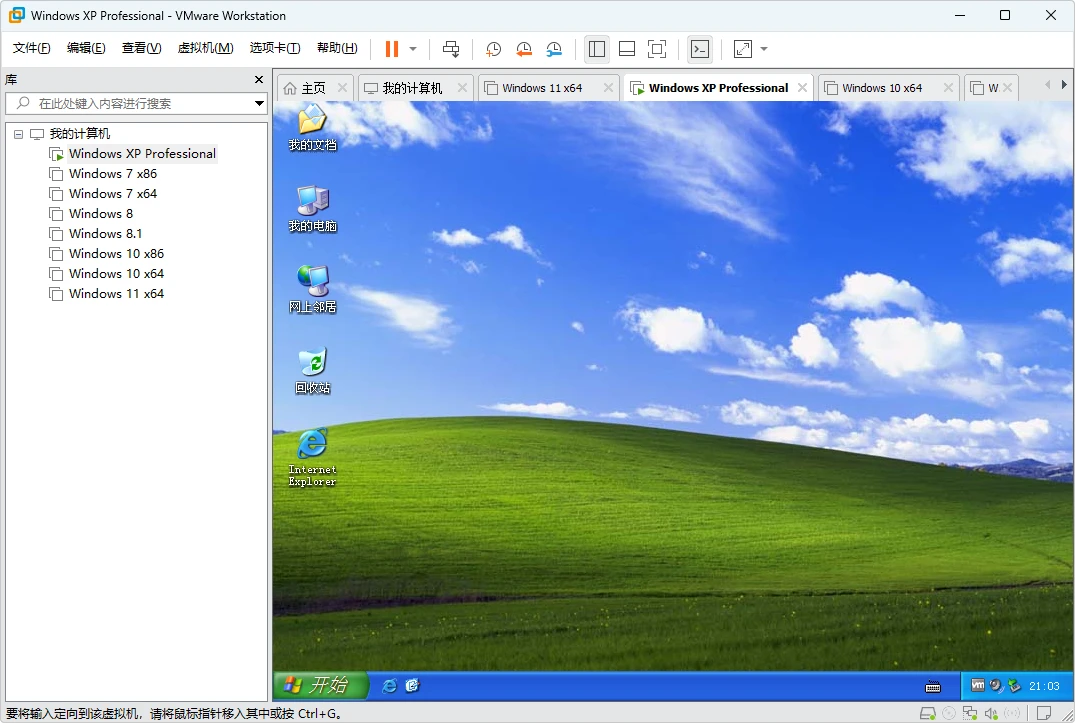
Task: Expand the library search filter dropdown
Action: click(x=259, y=103)
